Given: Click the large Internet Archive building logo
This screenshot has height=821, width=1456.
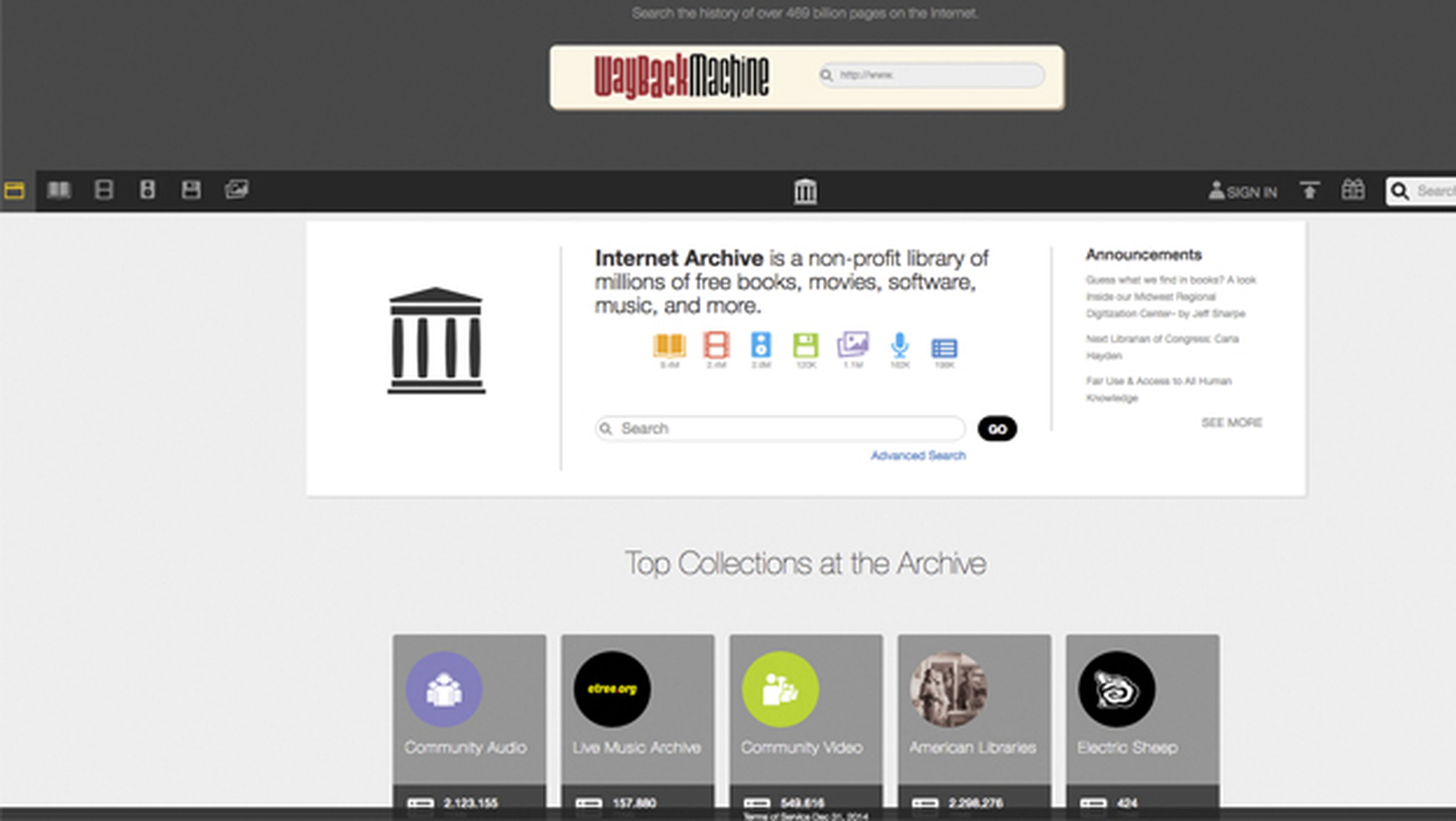Looking at the screenshot, I should click(436, 340).
